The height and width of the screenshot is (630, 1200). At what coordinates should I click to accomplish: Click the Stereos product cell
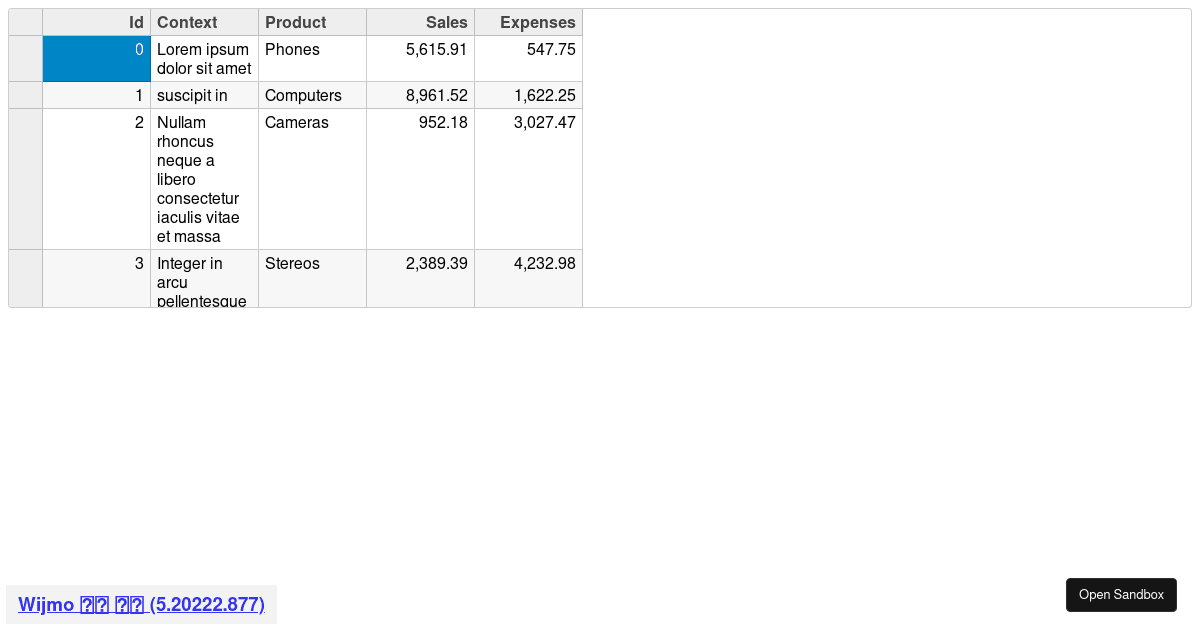(312, 278)
